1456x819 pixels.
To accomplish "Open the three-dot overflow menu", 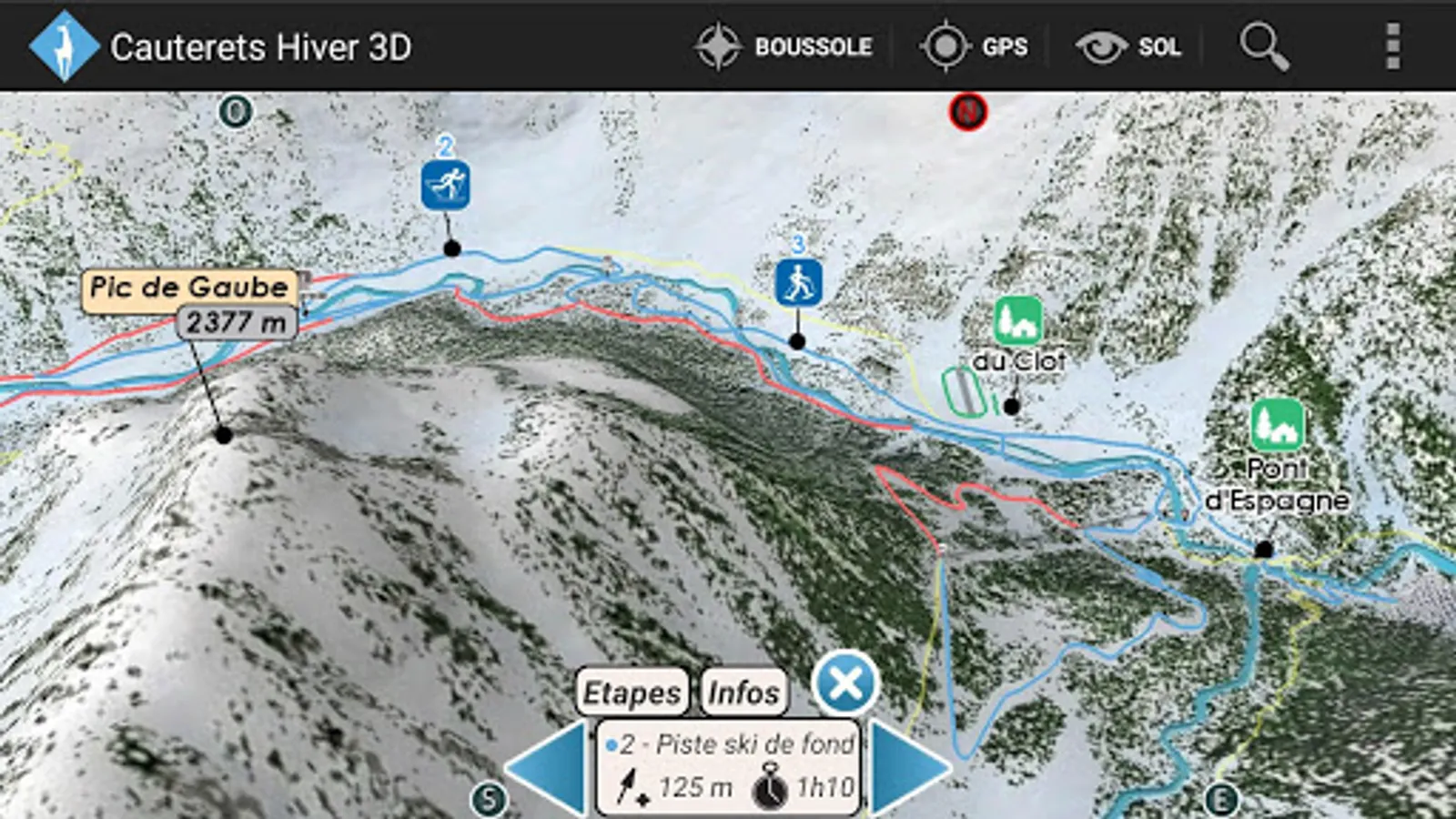I will pyautogui.click(x=1392, y=46).
